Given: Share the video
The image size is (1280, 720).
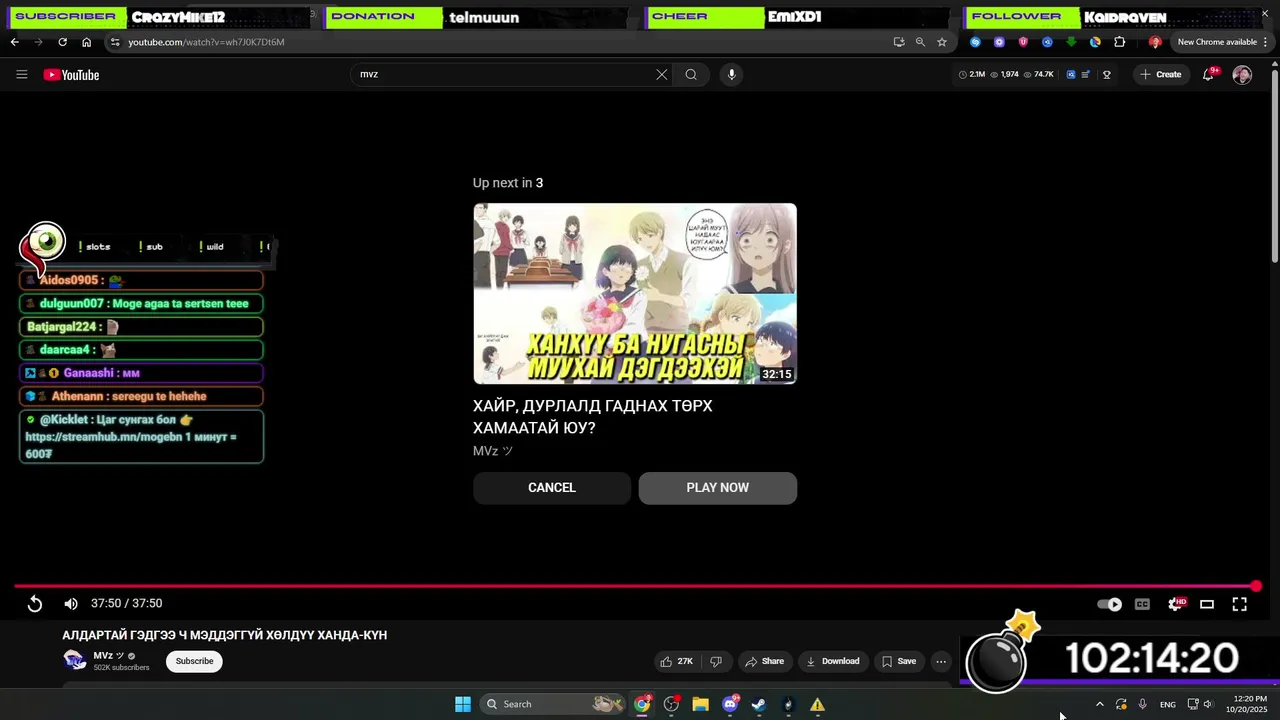Looking at the screenshot, I should (x=765, y=661).
